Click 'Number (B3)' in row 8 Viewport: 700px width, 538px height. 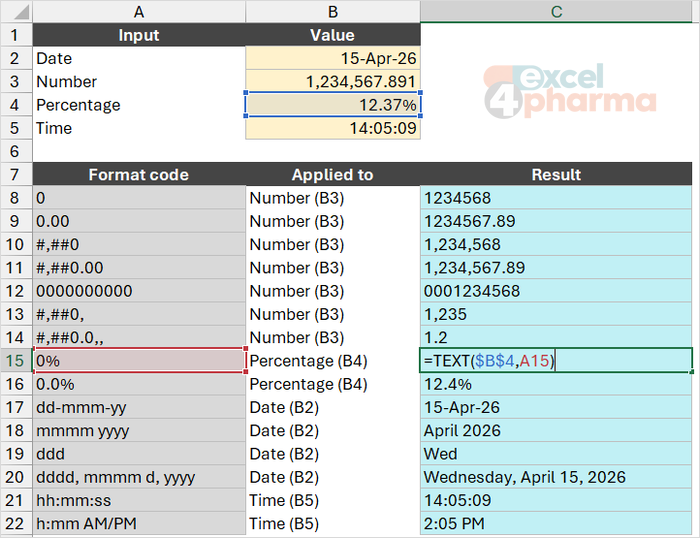[297, 198]
